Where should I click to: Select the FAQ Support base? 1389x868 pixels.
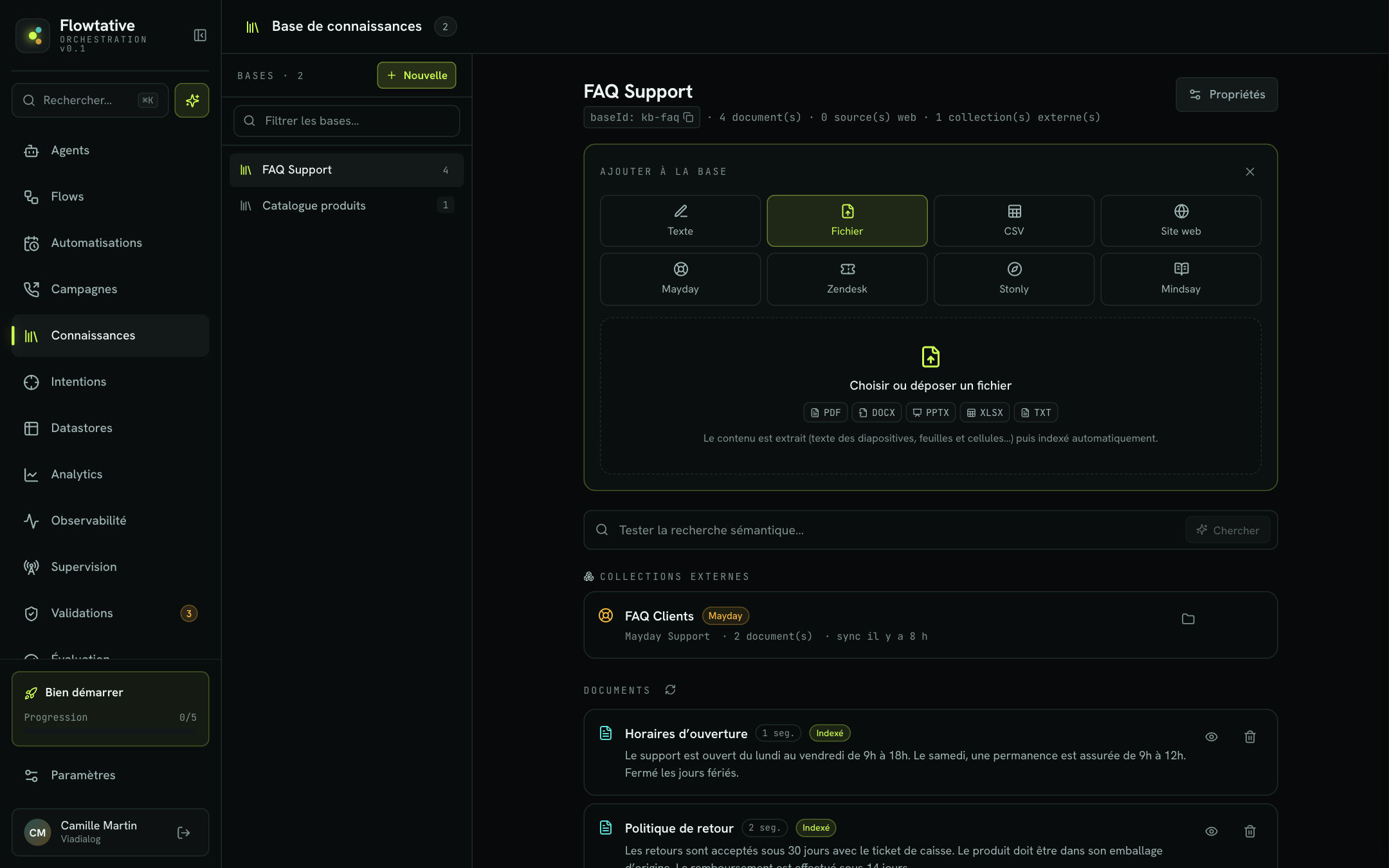(x=346, y=170)
